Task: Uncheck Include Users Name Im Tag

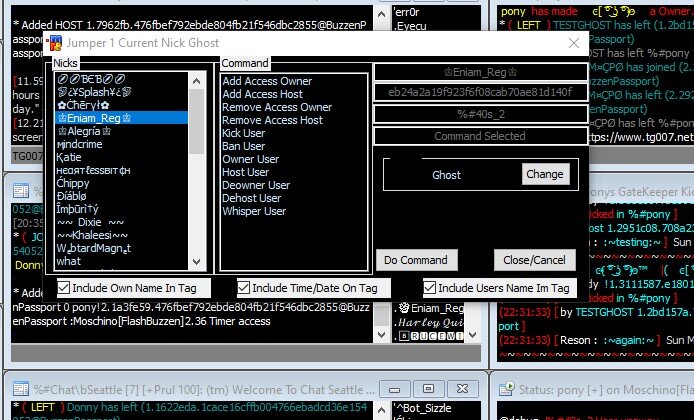Action: pos(430,287)
